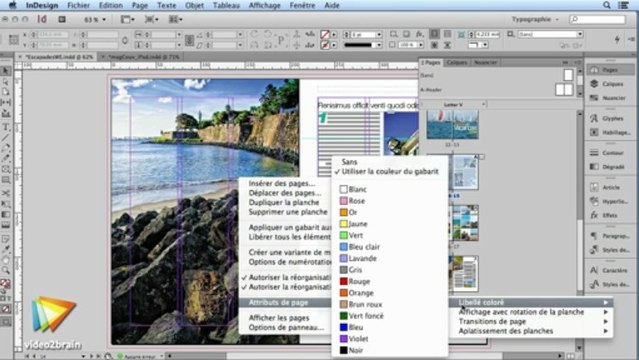
Task: Open the Habillage panel from dock
Action: click(610, 132)
